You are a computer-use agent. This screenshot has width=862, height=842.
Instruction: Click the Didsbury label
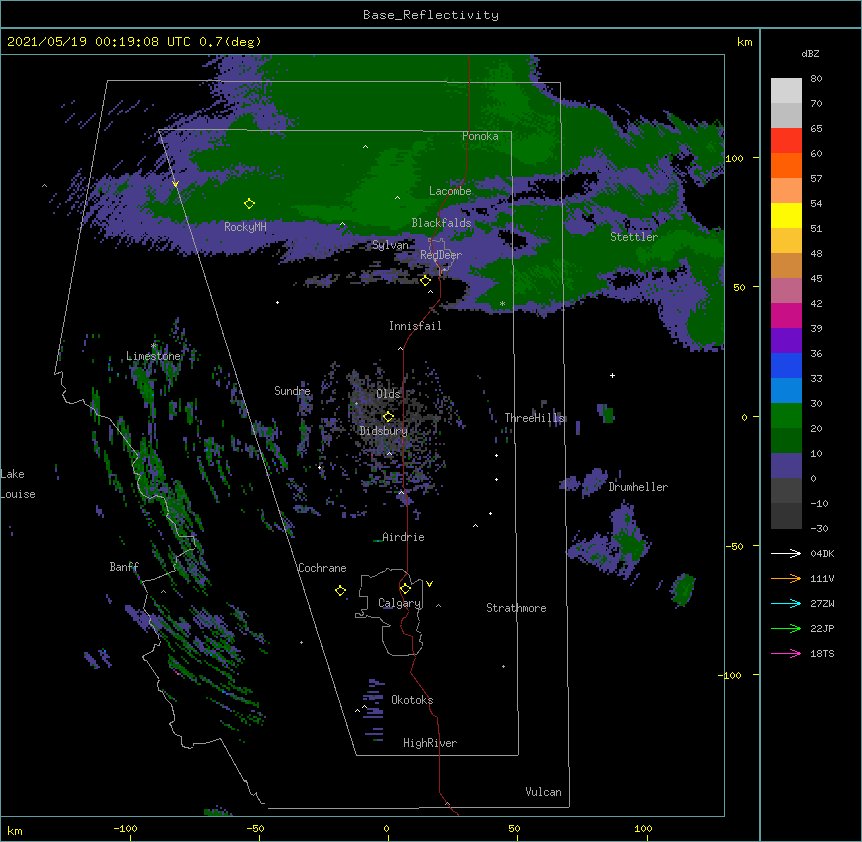(384, 431)
